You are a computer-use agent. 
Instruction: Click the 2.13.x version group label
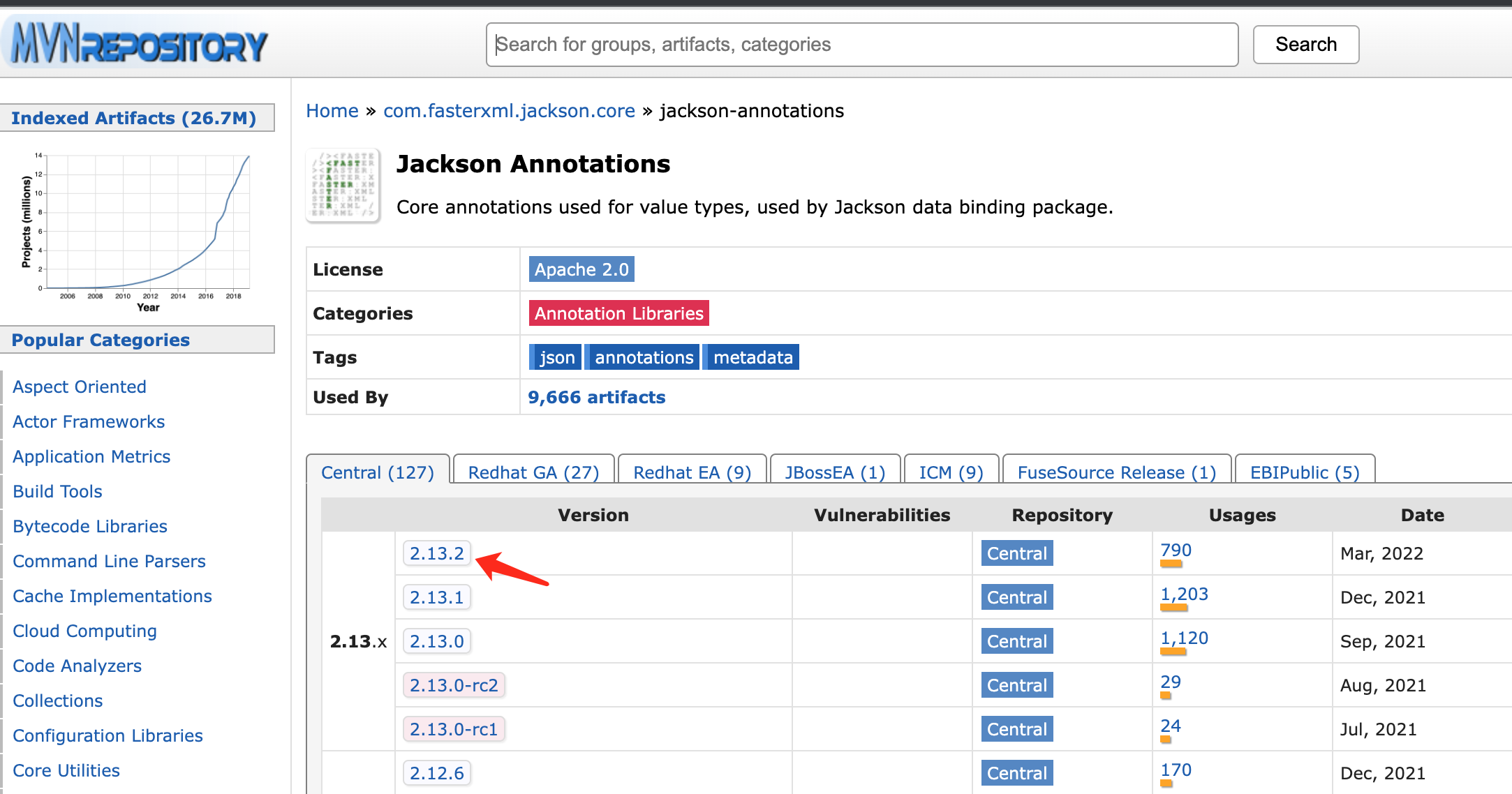pos(358,641)
